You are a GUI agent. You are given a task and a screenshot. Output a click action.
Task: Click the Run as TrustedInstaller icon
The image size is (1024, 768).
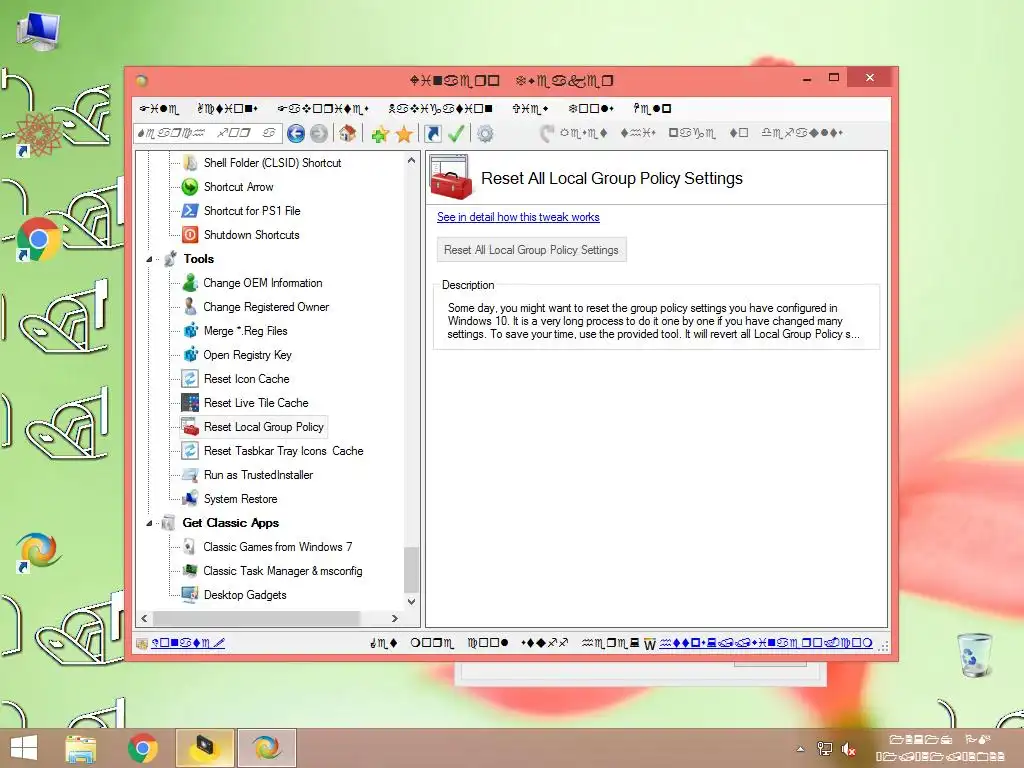point(190,475)
